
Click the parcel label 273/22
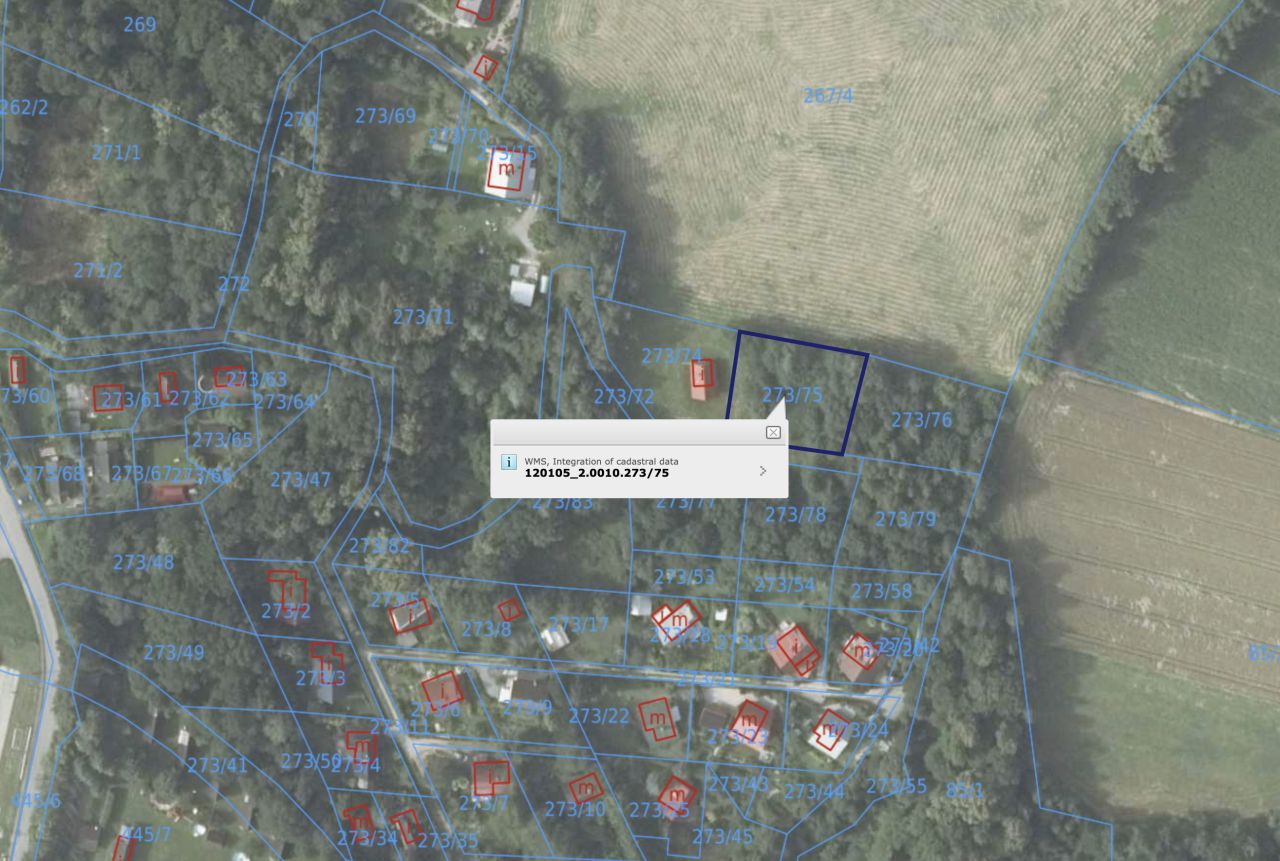click(598, 716)
